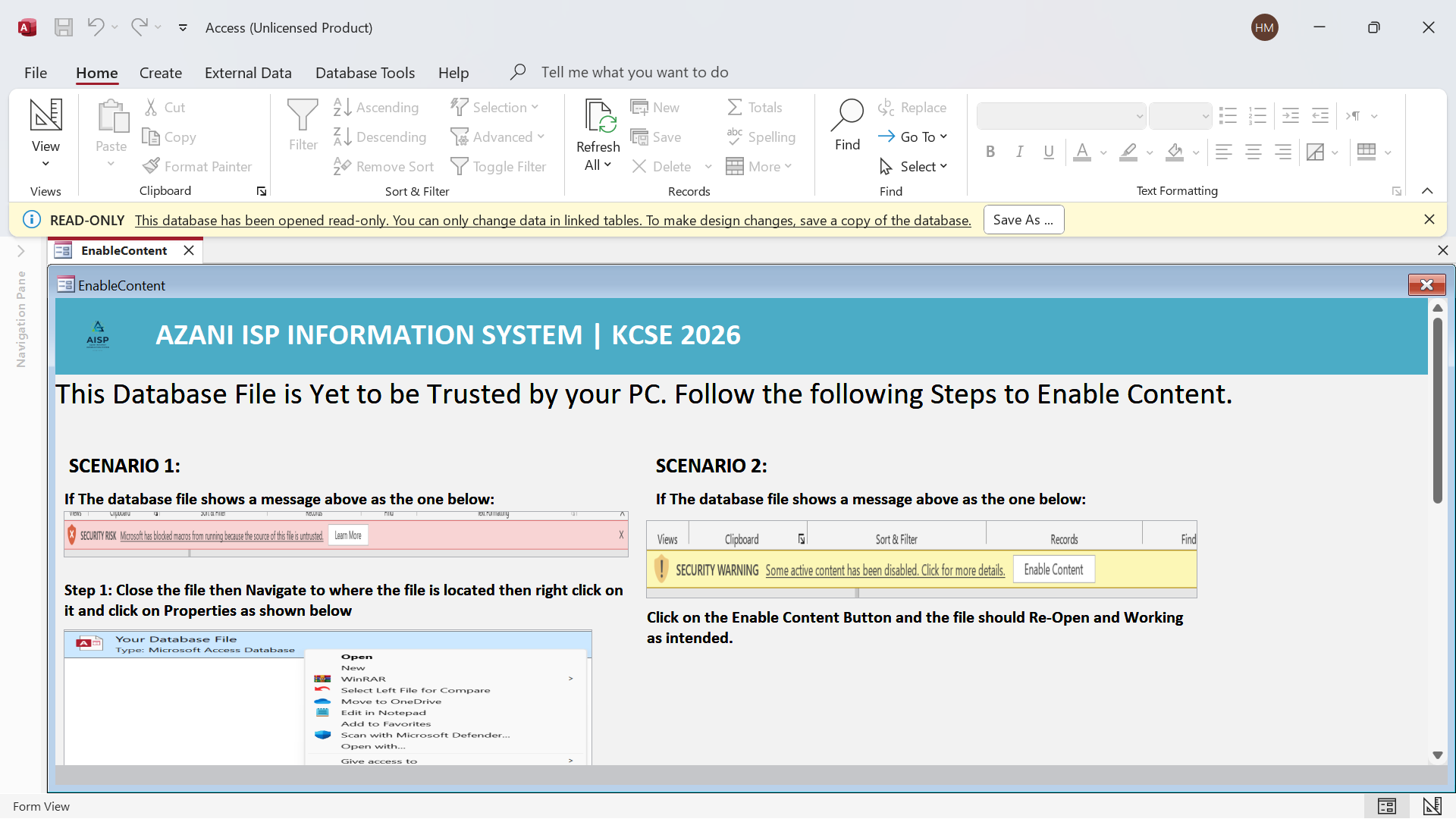Screen dimensions: 1456x819
Task: Click the View design icon in ribbon
Action: click(45, 115)
